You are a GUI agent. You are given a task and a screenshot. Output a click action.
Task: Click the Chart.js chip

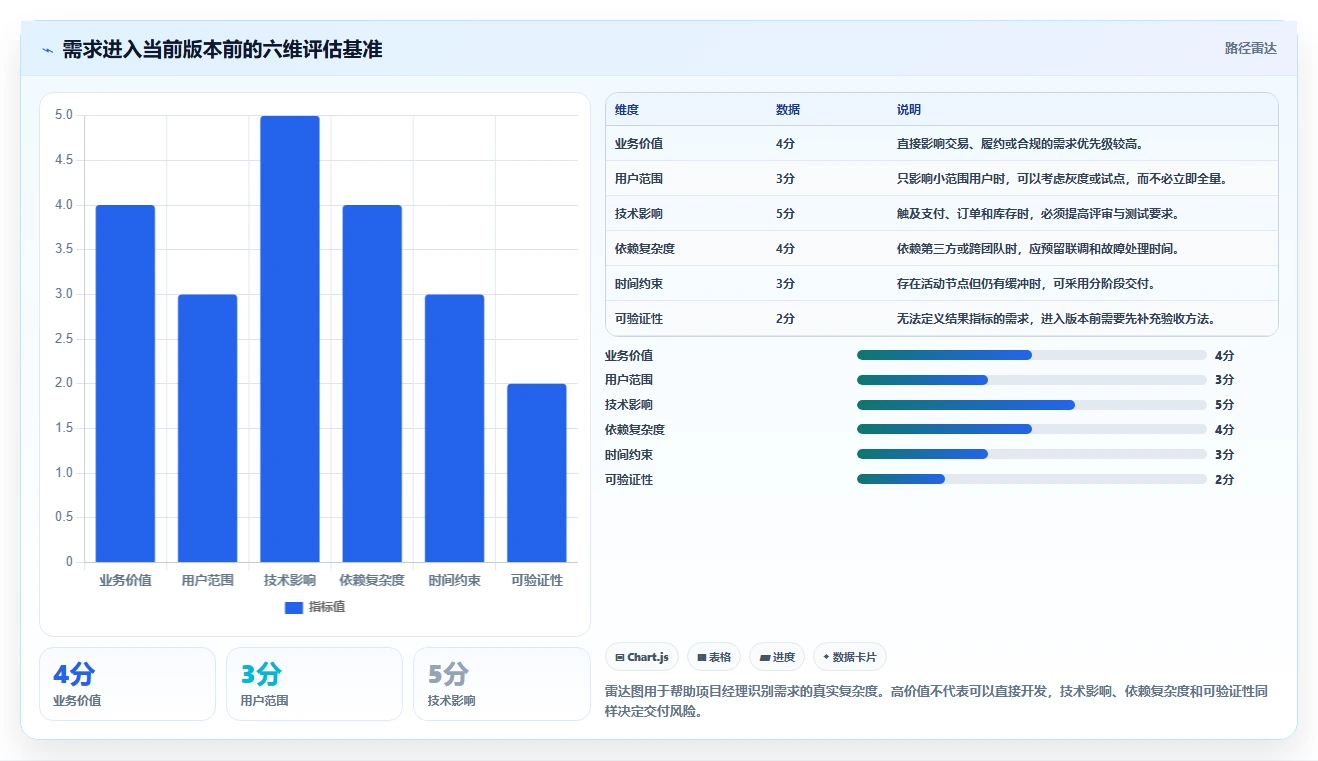click(x=642, y=657)
